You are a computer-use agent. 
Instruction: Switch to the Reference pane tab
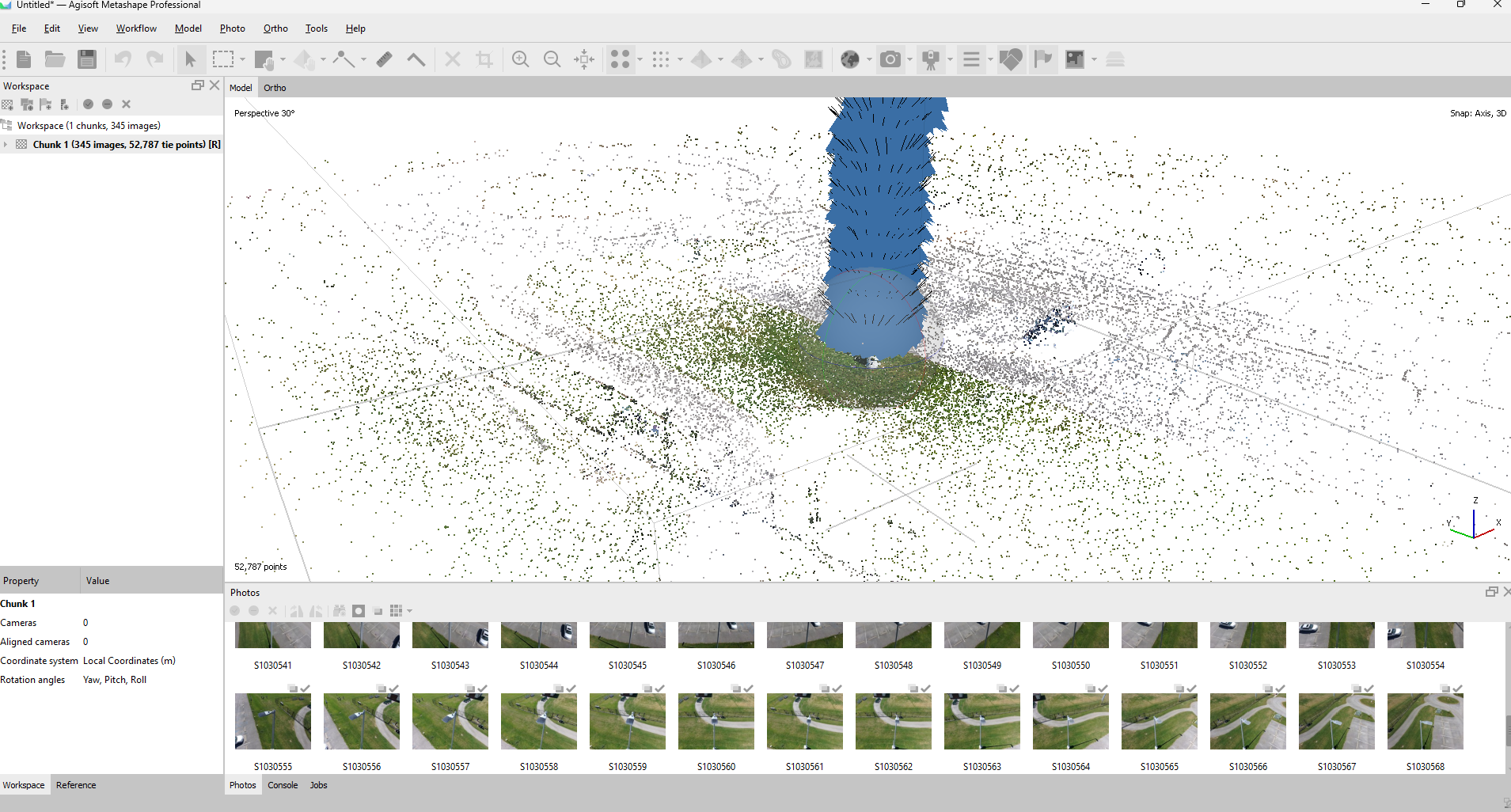[x=76, y=785]
